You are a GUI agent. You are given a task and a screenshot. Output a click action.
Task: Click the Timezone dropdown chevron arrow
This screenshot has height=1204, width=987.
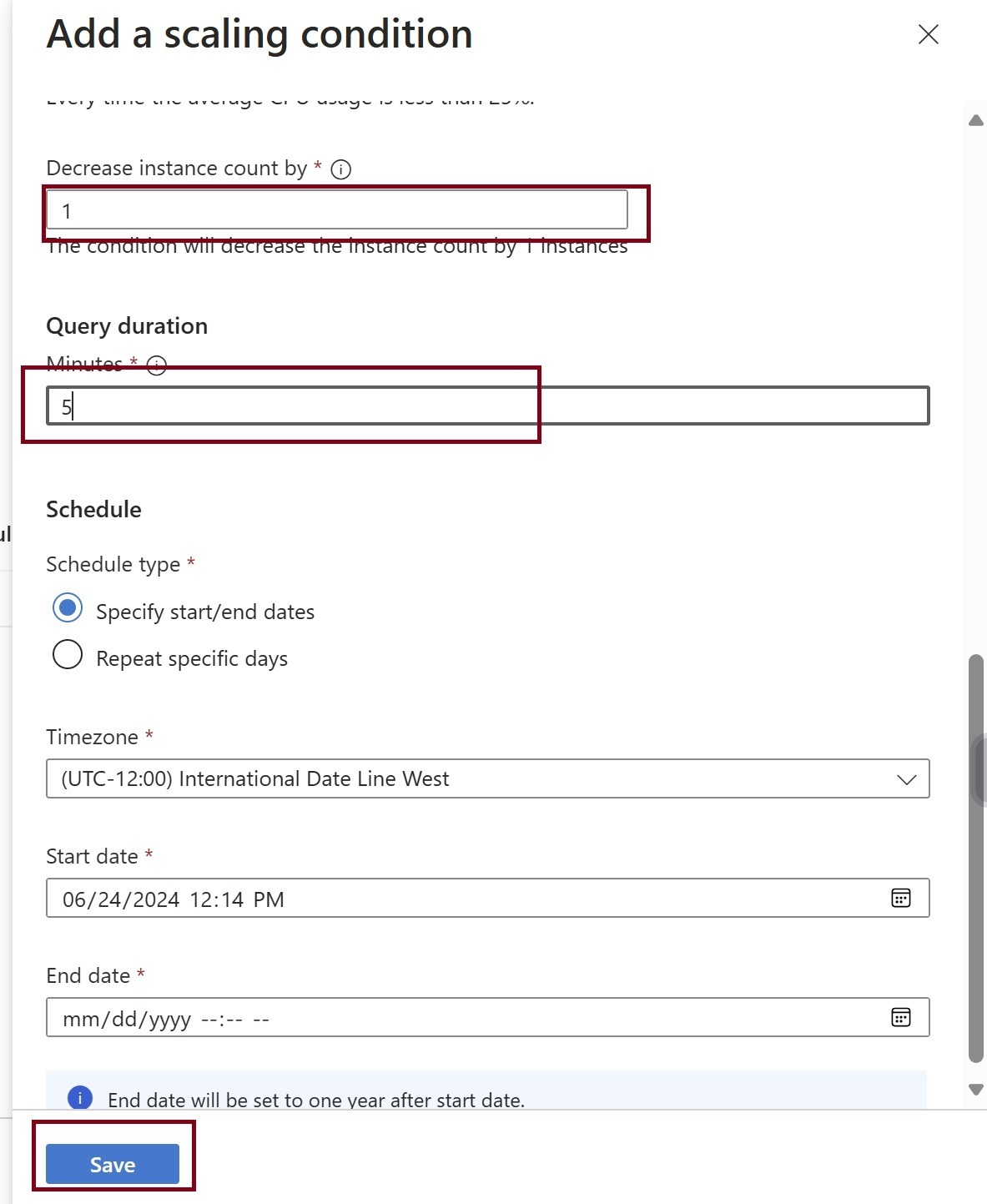(906, 779)
